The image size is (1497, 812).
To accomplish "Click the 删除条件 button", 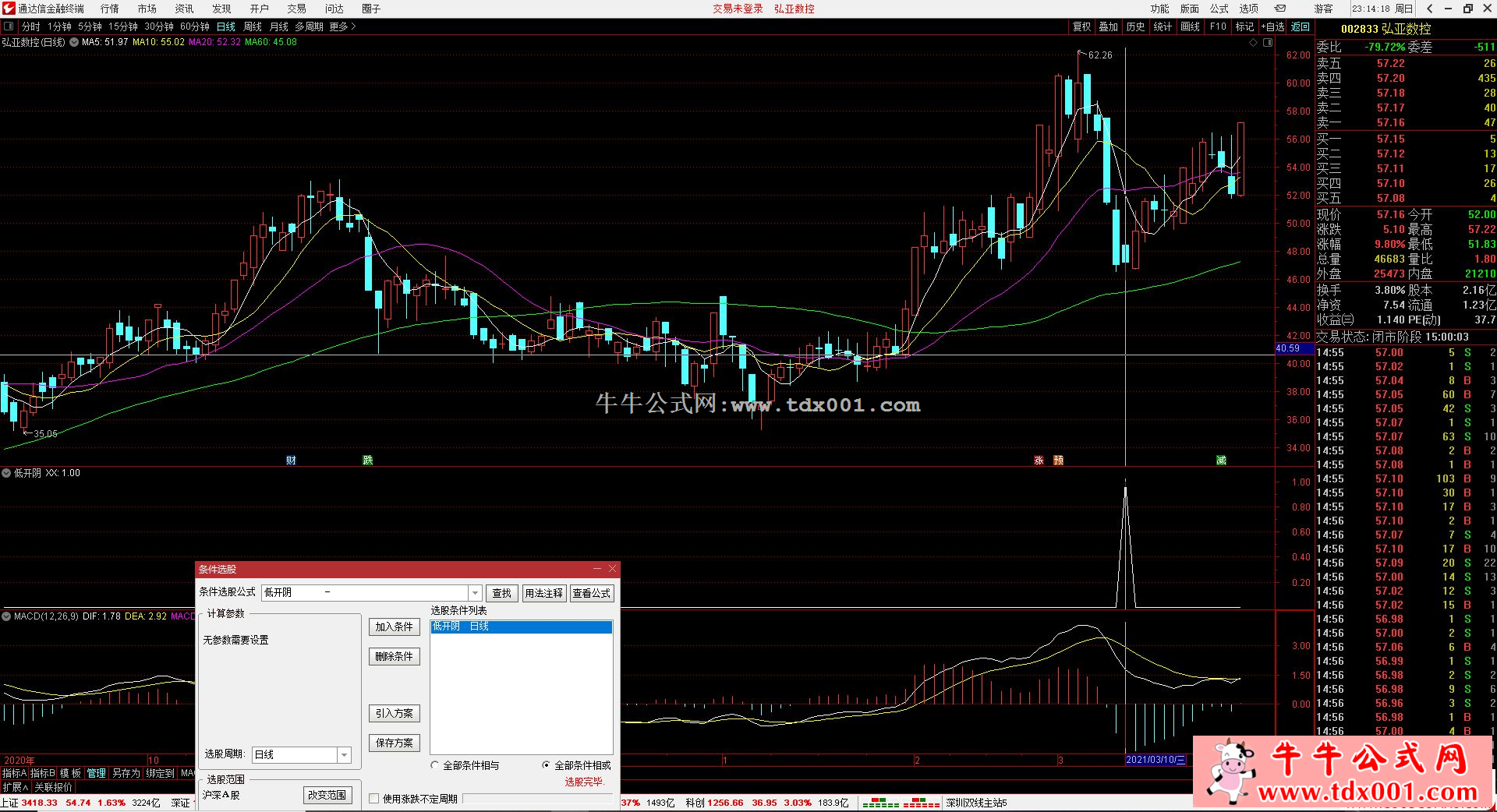I will coord(394,656).
